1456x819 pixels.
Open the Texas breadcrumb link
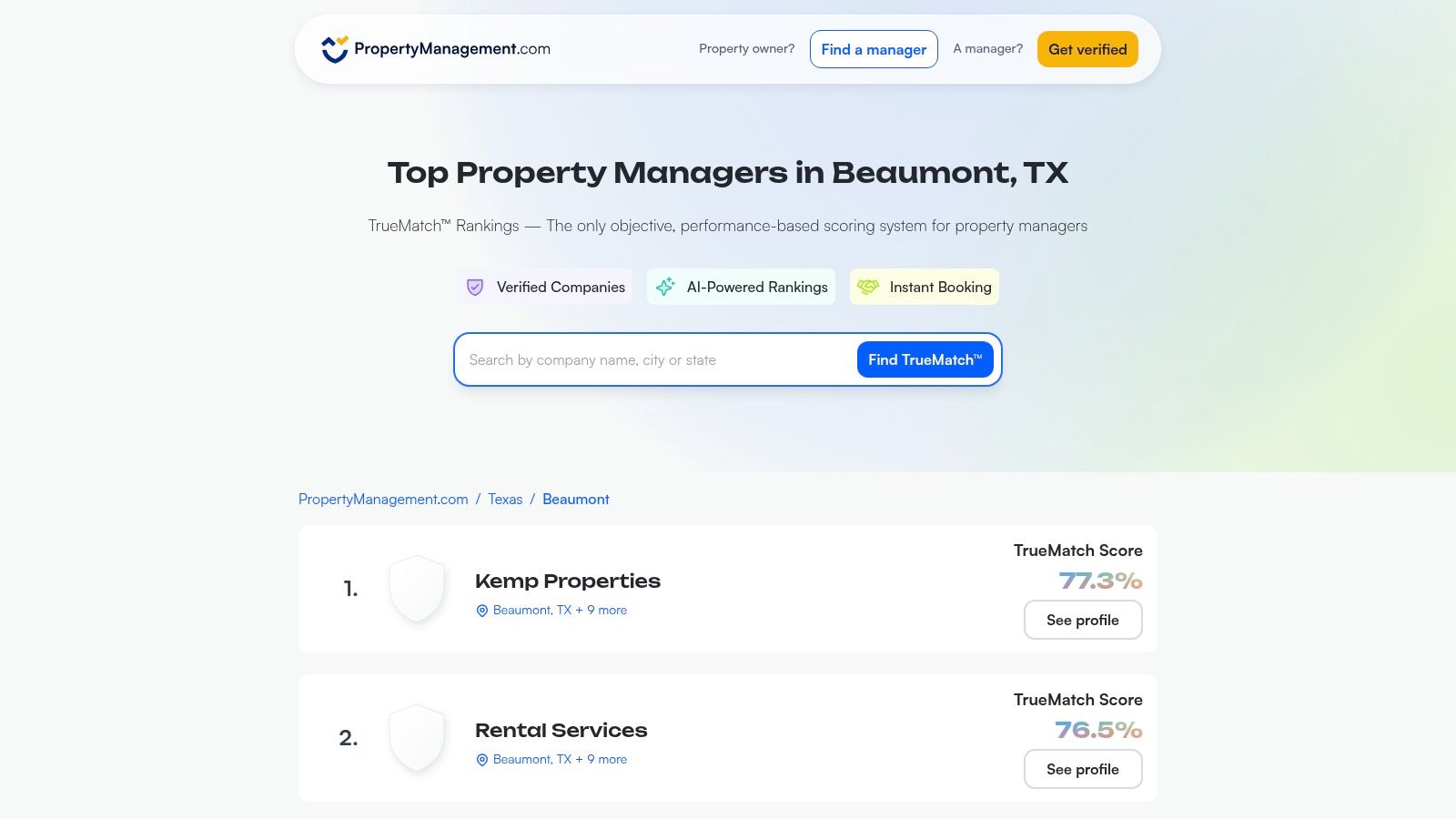coord(506,499)
